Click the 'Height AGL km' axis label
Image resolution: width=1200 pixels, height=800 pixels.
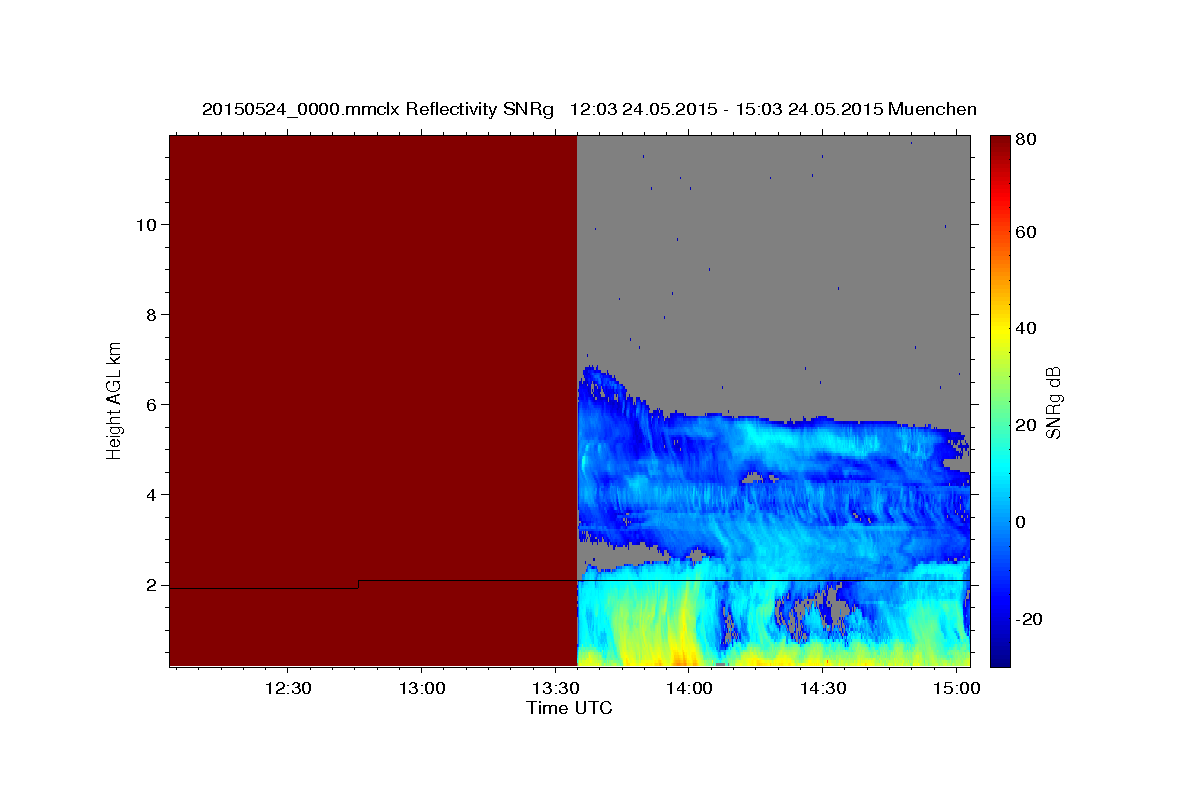114,399
